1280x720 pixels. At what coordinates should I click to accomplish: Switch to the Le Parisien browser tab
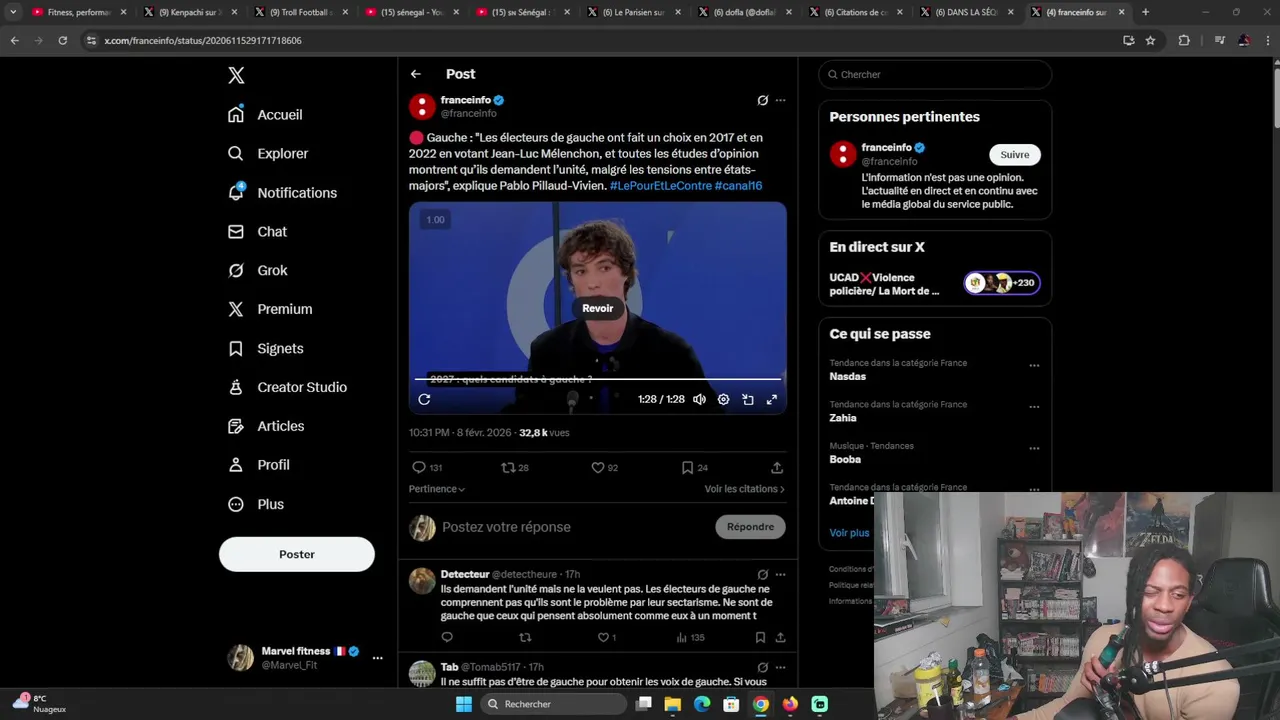633,12
